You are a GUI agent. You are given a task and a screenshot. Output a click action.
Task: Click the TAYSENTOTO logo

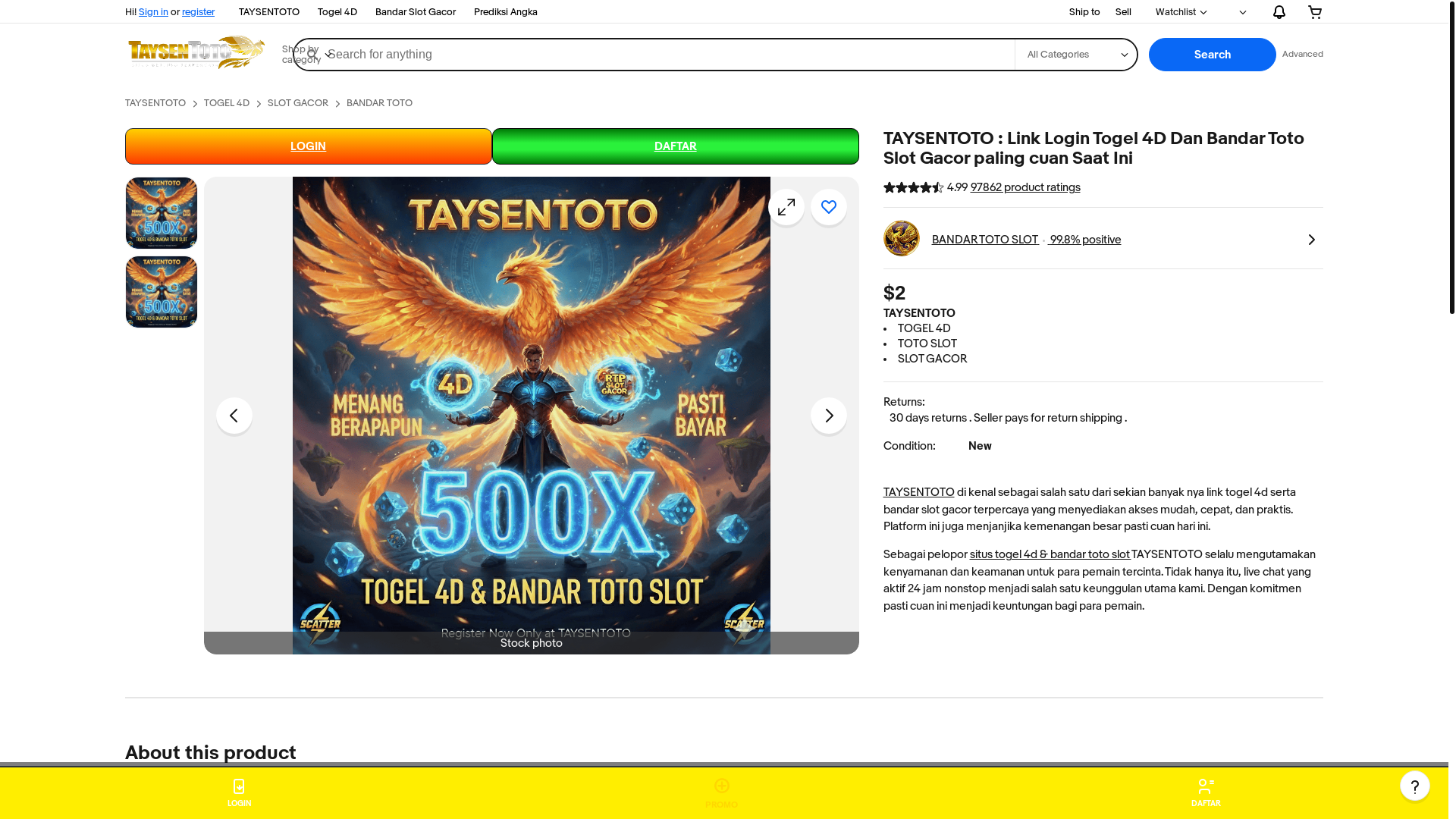tap(196, 53)
